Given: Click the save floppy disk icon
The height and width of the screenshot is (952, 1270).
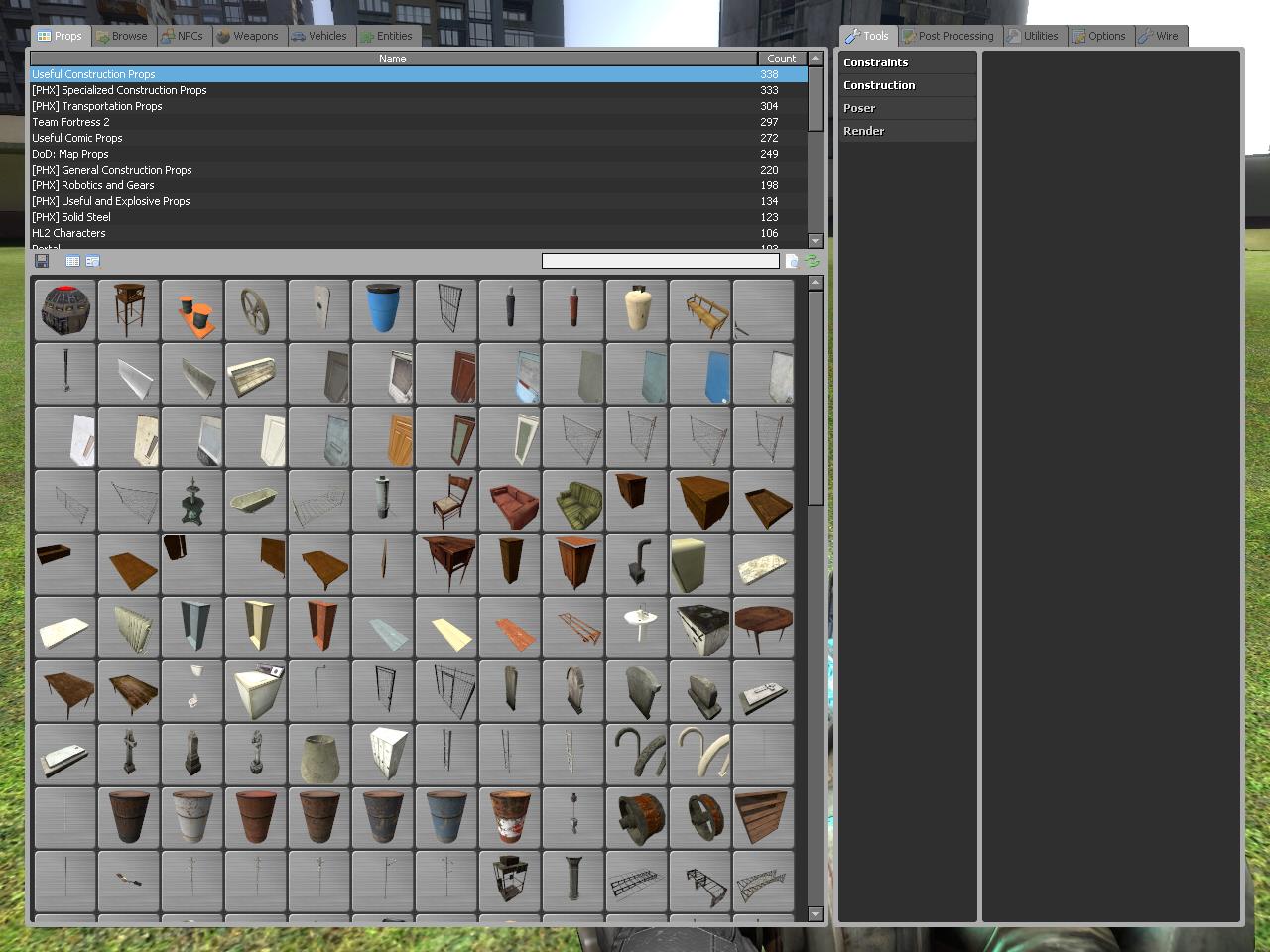Looking at the screenshot, I should click(42, 261).
